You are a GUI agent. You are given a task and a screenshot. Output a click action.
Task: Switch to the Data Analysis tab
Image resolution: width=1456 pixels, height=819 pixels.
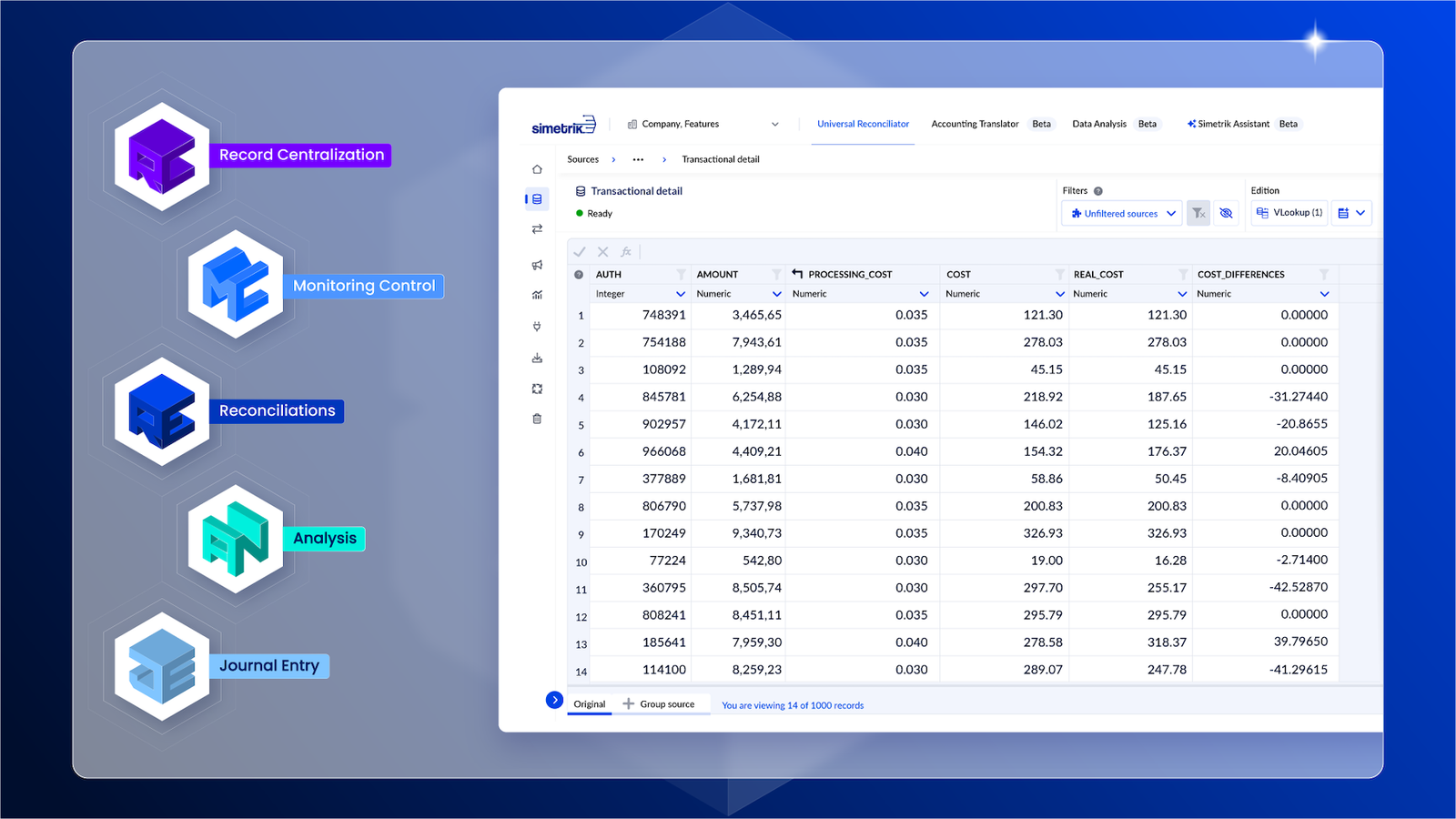pyautogui.click(x=1098, y=124)
